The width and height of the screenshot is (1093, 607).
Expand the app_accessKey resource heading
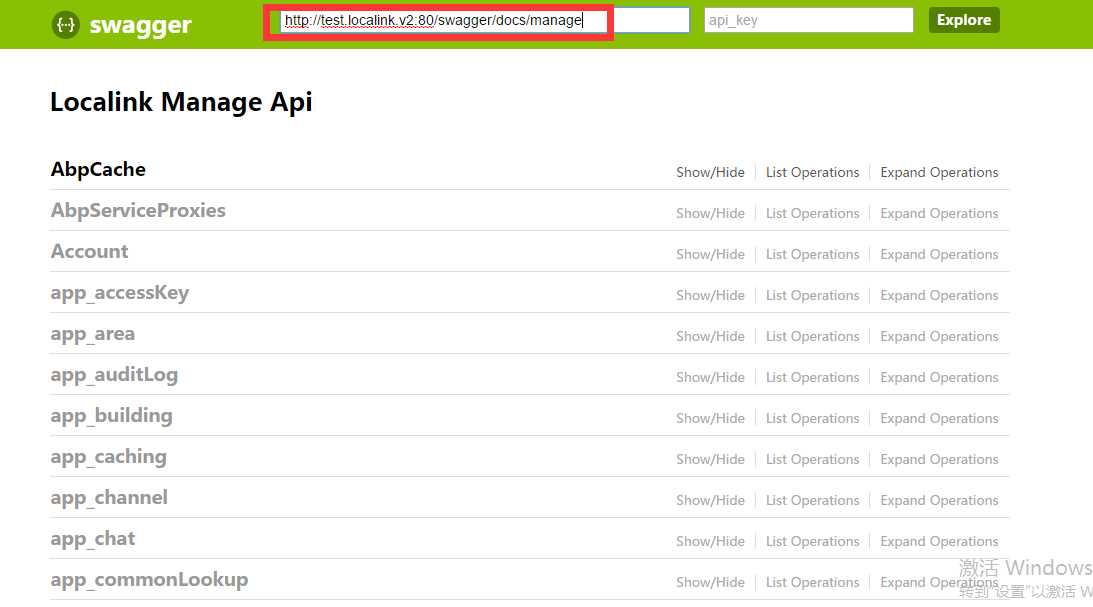(120, 293)
